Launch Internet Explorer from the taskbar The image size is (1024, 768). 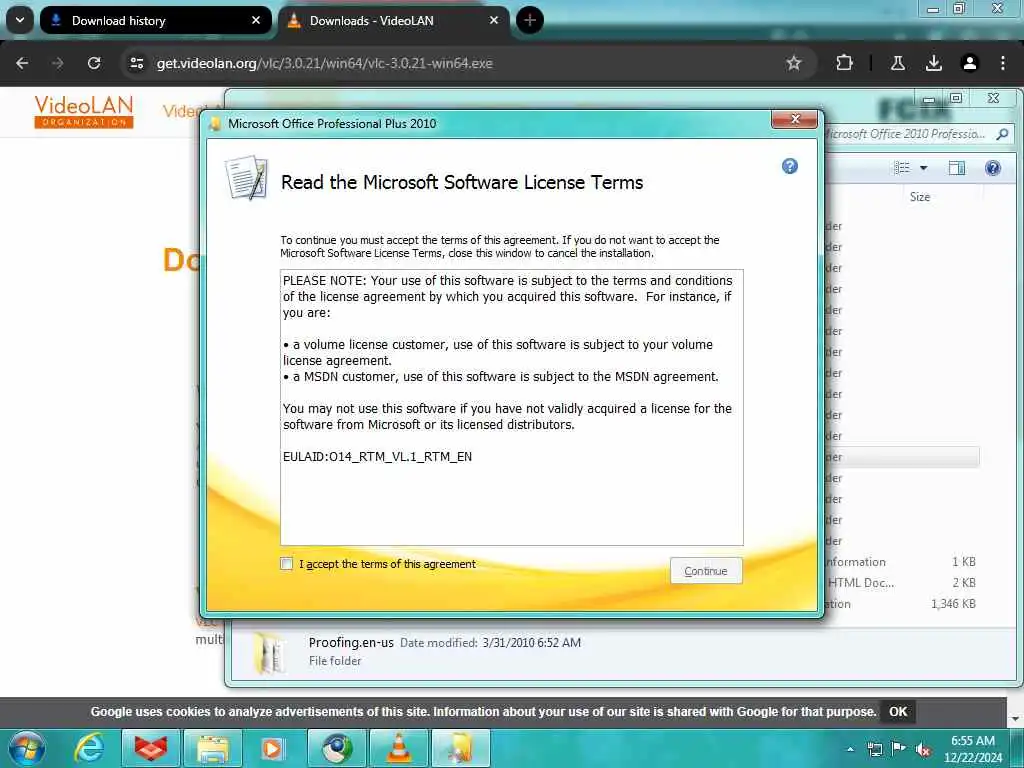(89, 748)
